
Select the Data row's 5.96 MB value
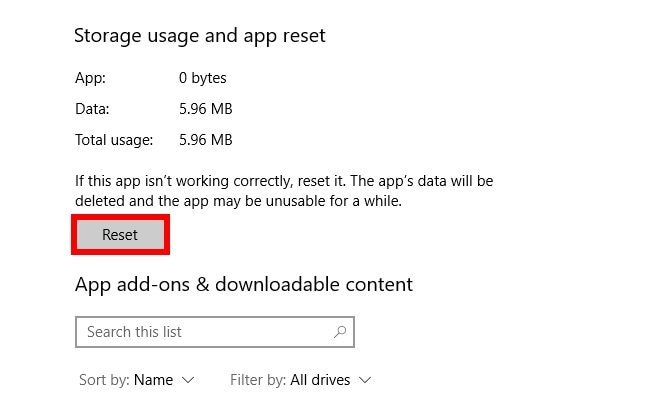pos(205,109)
